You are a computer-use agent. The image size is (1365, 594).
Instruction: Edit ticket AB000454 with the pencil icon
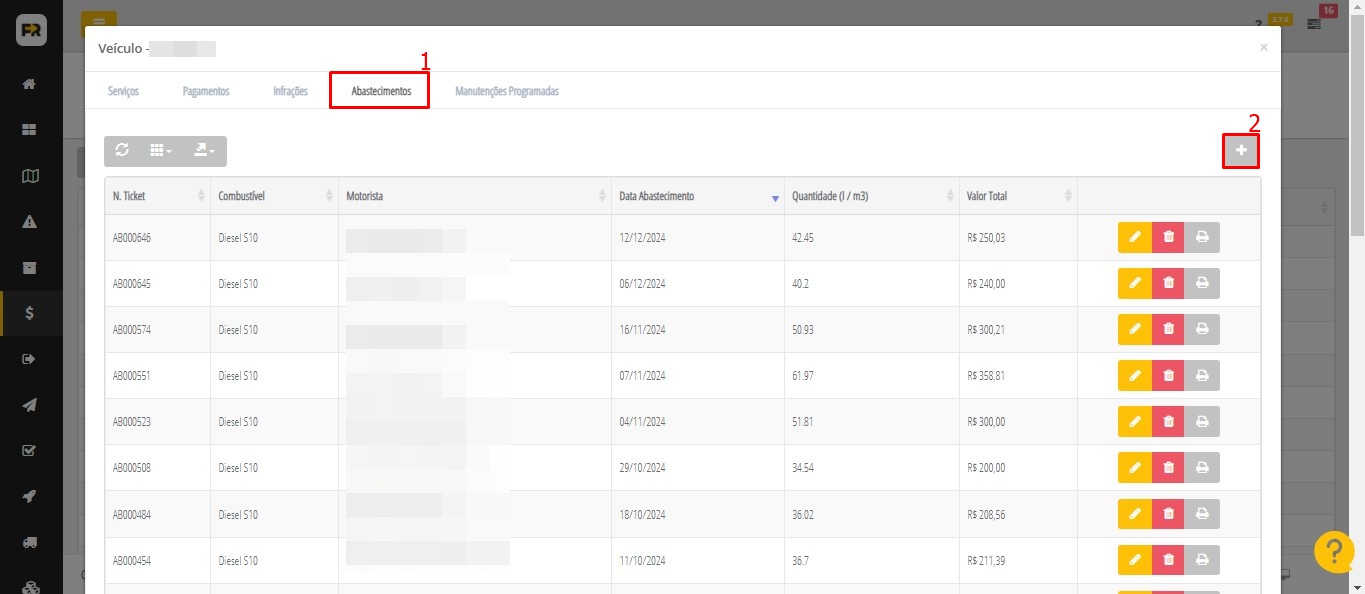point(1134,560)
